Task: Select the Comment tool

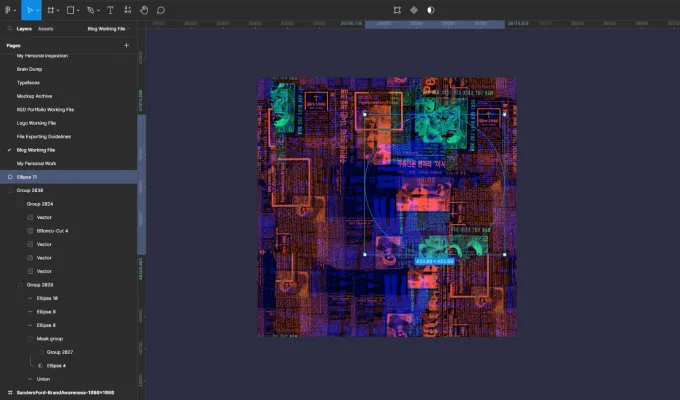Action: [160, 10]
